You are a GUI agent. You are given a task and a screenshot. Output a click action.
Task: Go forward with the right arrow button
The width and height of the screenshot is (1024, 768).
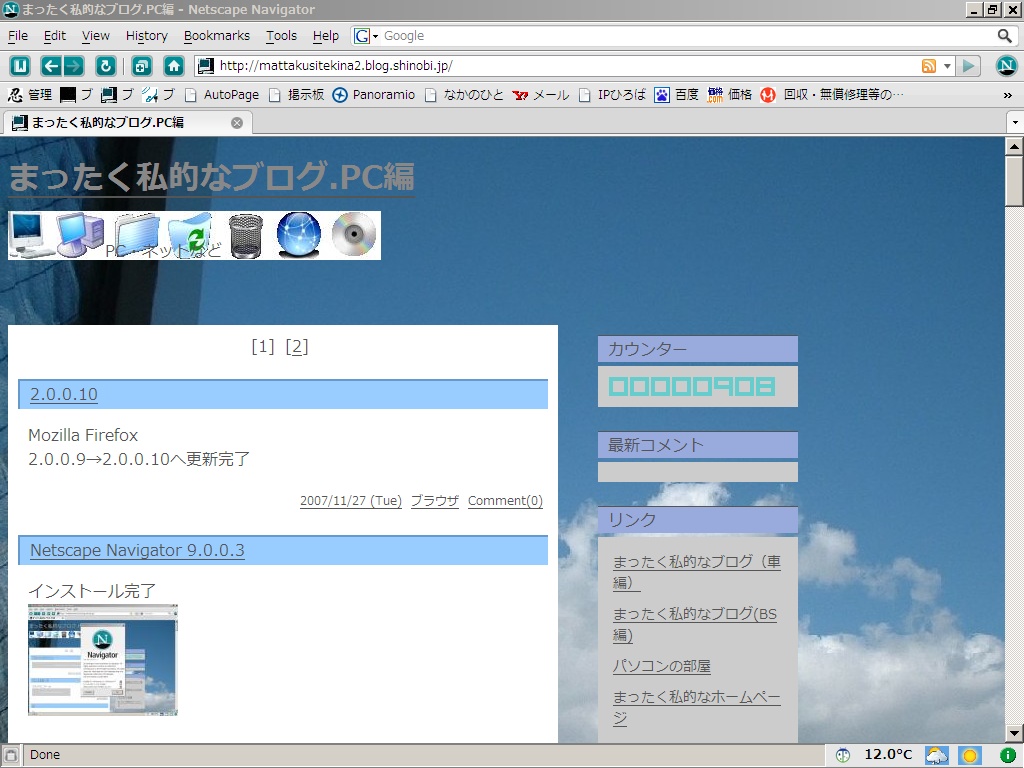73,66
